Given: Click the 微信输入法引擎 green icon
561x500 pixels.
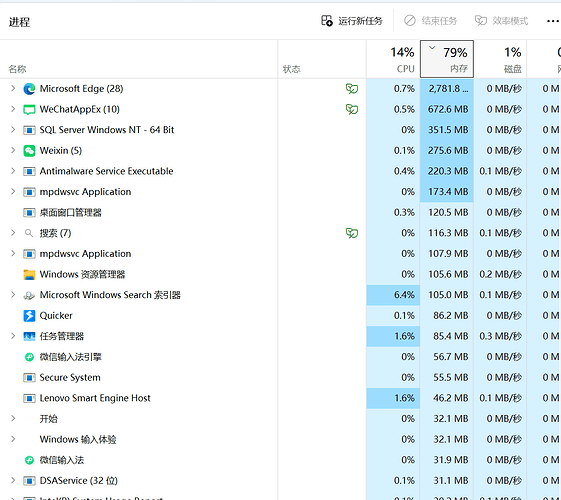Looking at the screenshot, I should 29,357.
